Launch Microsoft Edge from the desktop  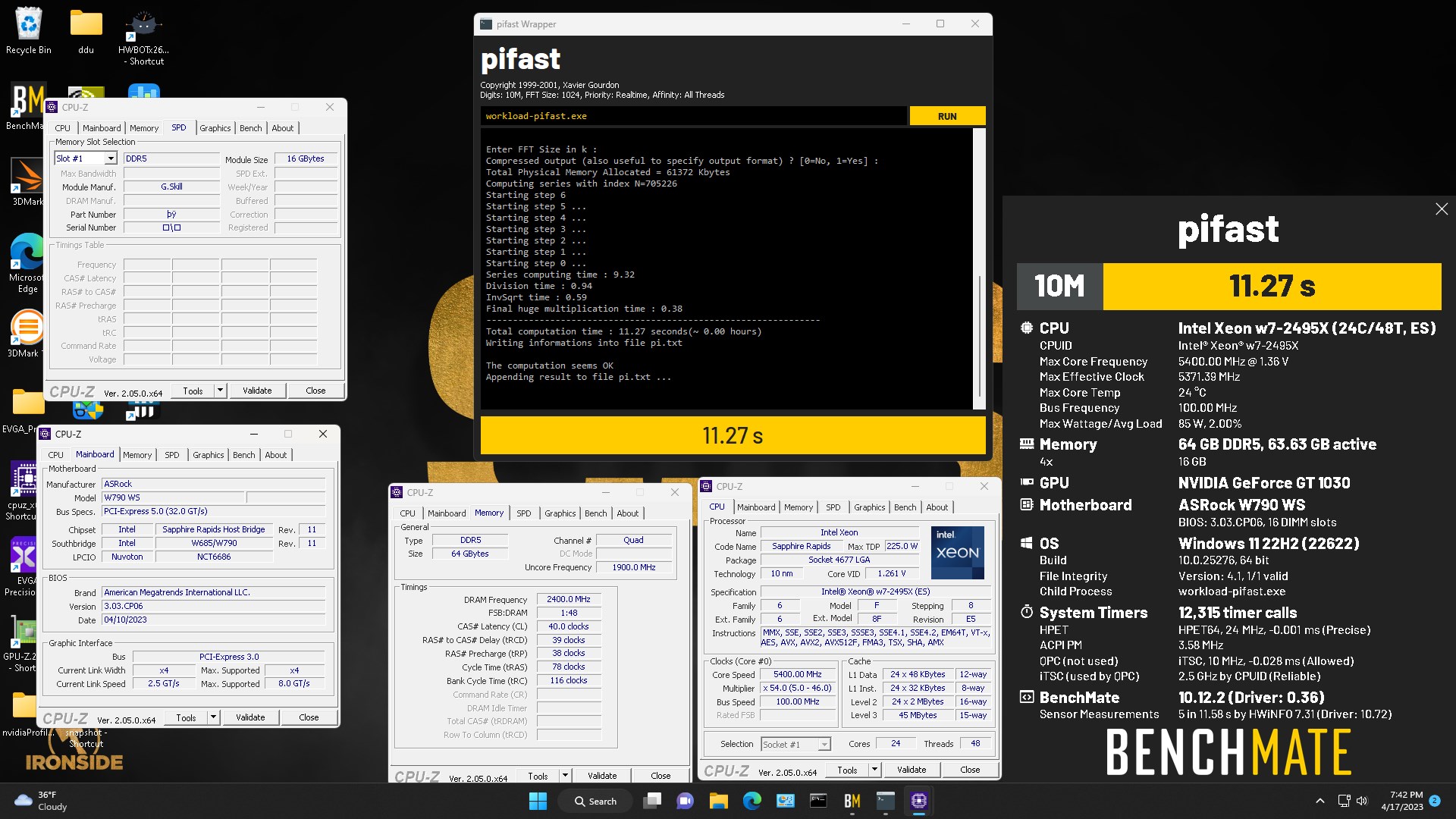pos(27,262)
